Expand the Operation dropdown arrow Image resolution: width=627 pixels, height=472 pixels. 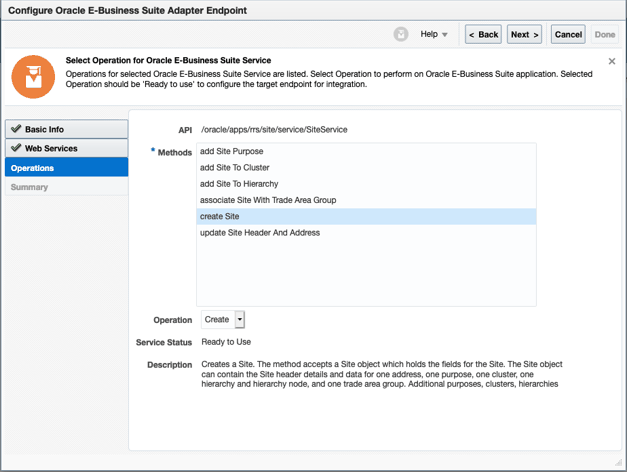click(240, 320)
